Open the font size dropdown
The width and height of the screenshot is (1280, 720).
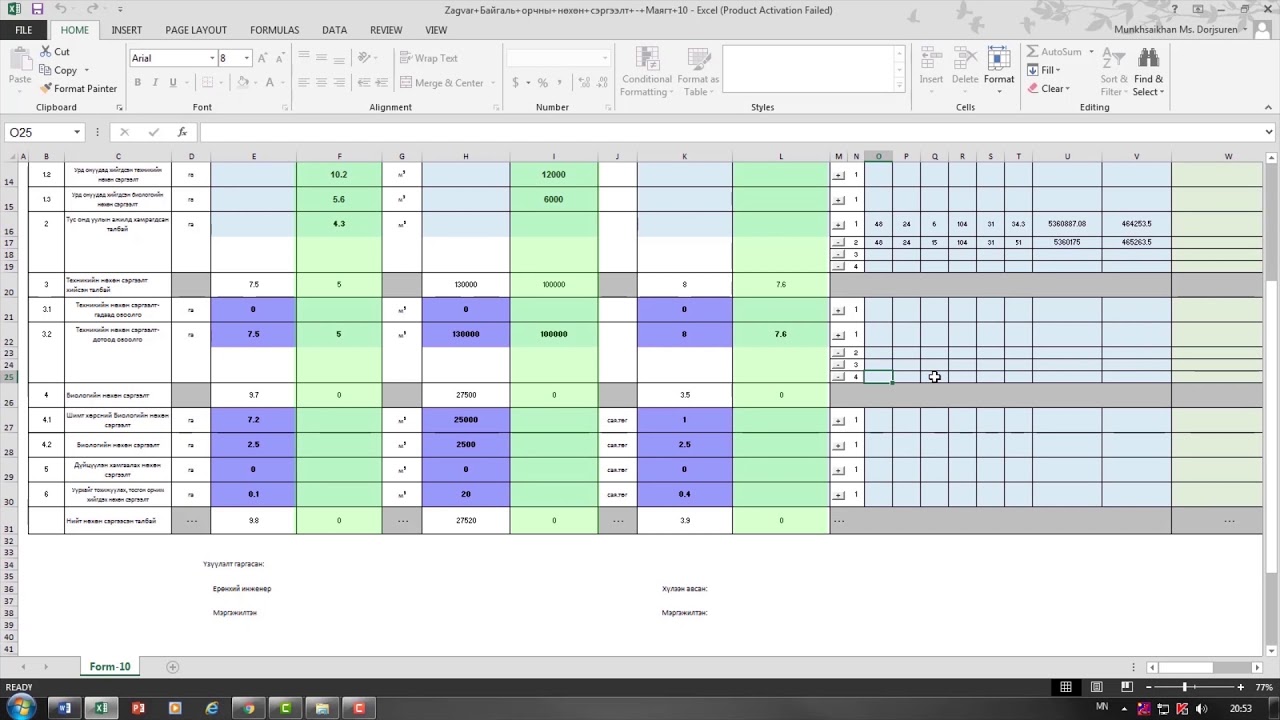point(246,58)
